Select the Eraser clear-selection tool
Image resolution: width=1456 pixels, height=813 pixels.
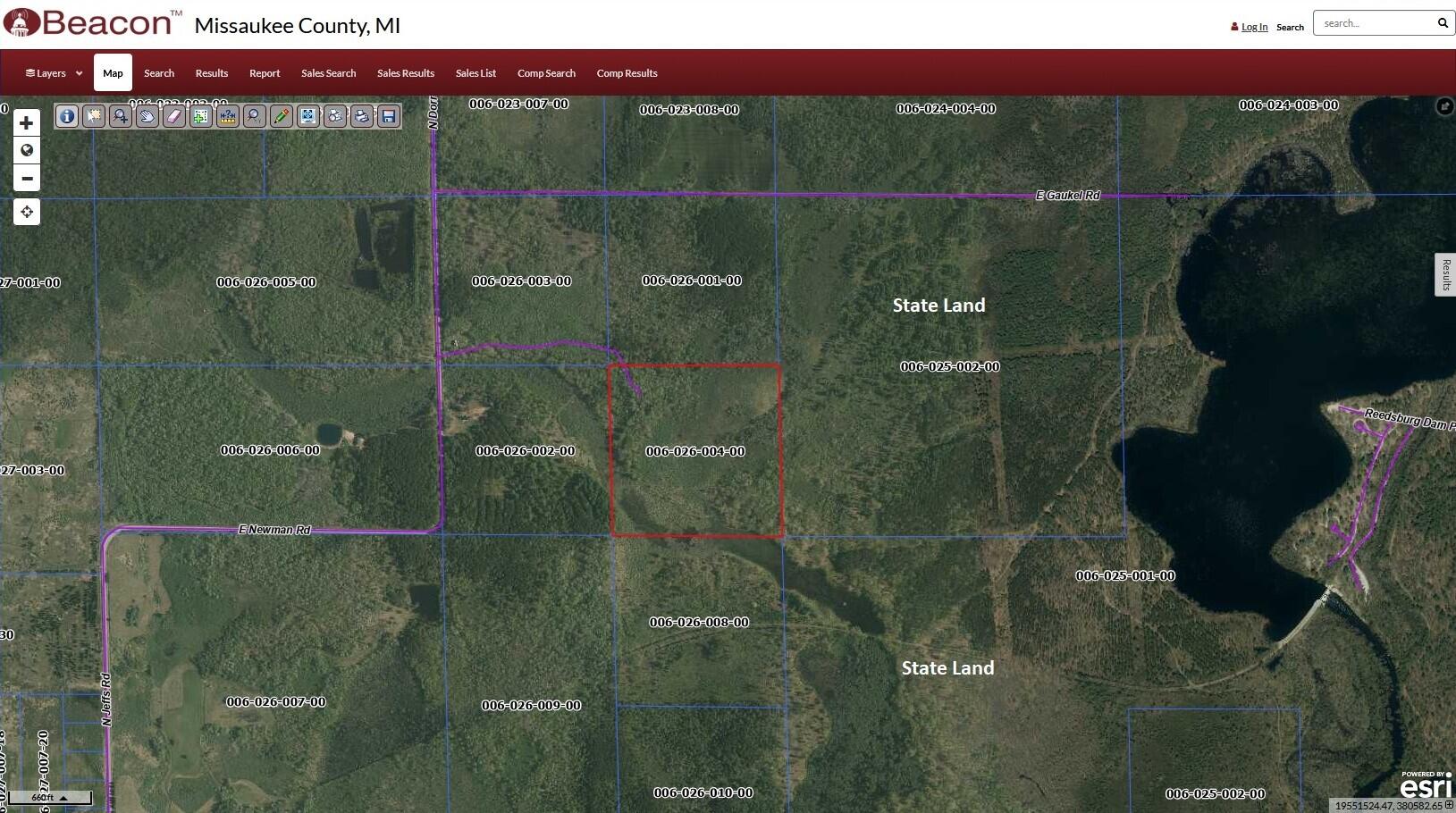[x=174, y=116]
